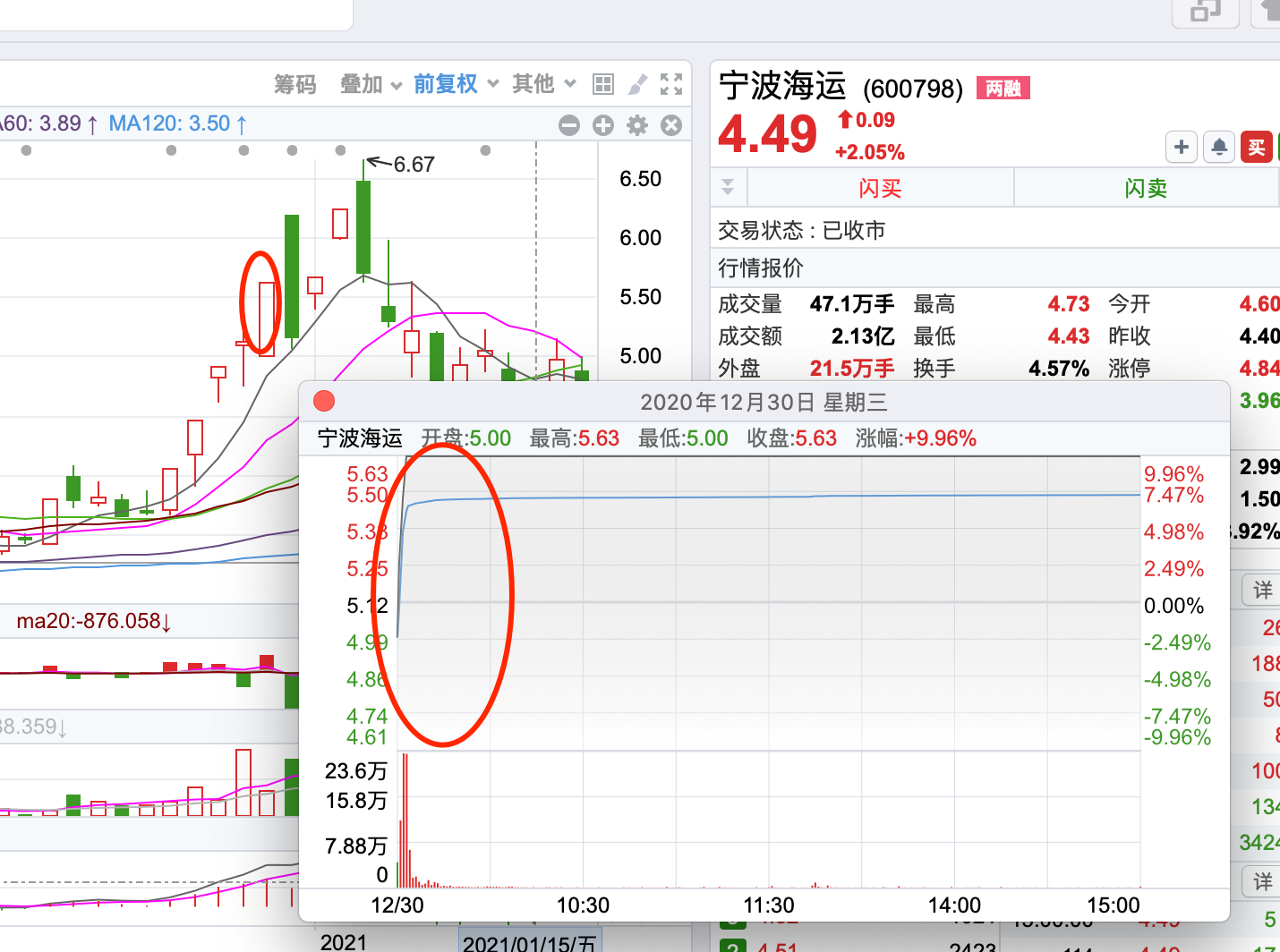Click the 涨停 label in quotes
The height and width of the screenshot is (952, 1280).
1130,369
